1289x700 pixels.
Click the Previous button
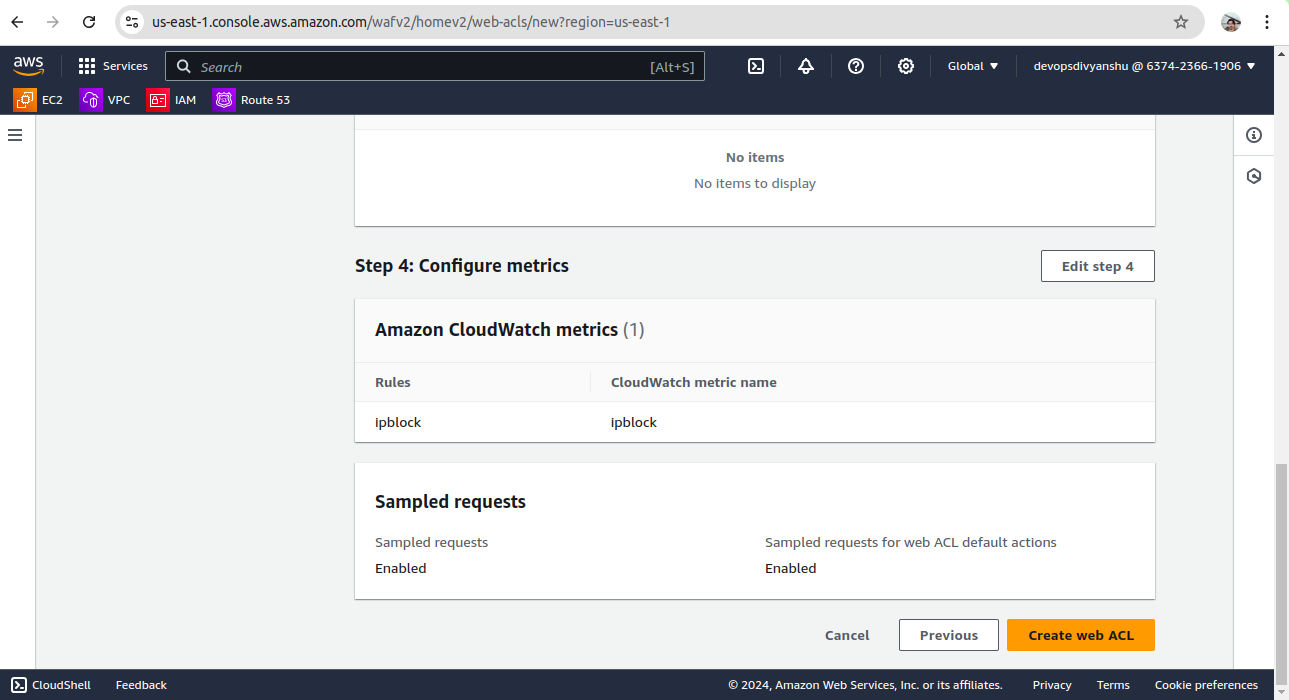pyautogui.click(x=948, y=635)
